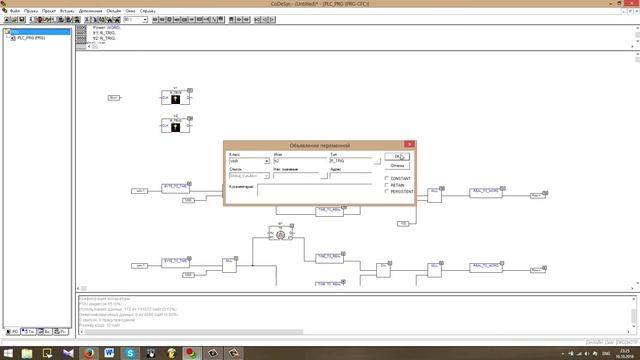Open the Windows Start button
640x360 pixels.
tap(8, 353)
